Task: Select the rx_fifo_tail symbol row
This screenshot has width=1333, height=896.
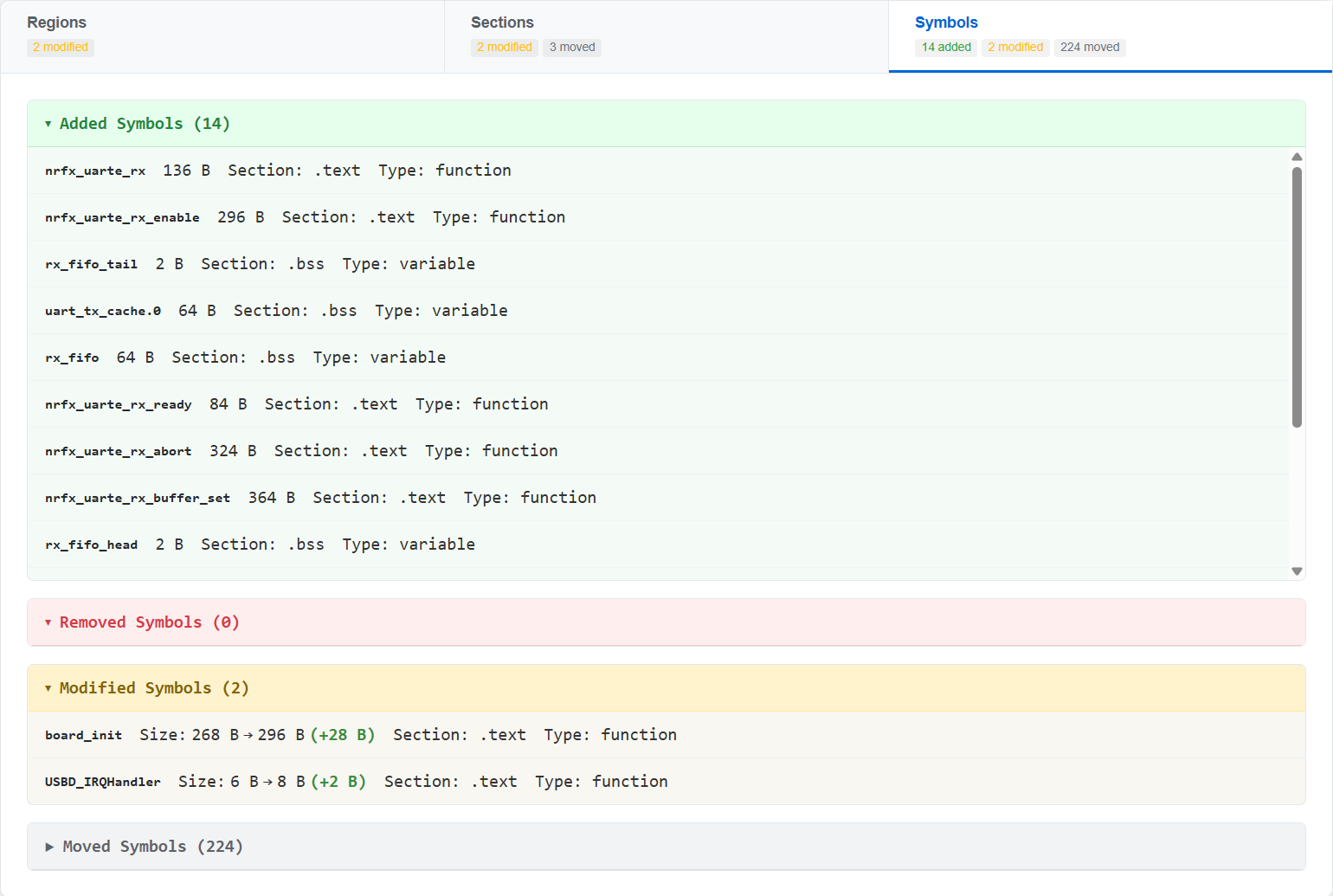Action: (658, 264)
